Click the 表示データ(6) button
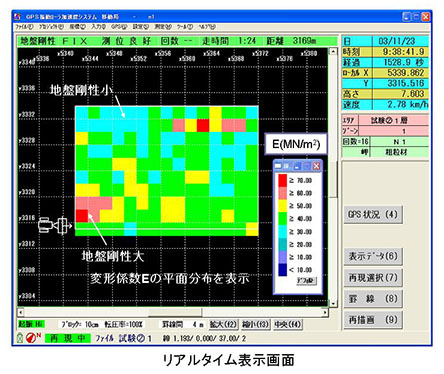The height and width of the screenshot is (374, 444). tap(373, 256)
